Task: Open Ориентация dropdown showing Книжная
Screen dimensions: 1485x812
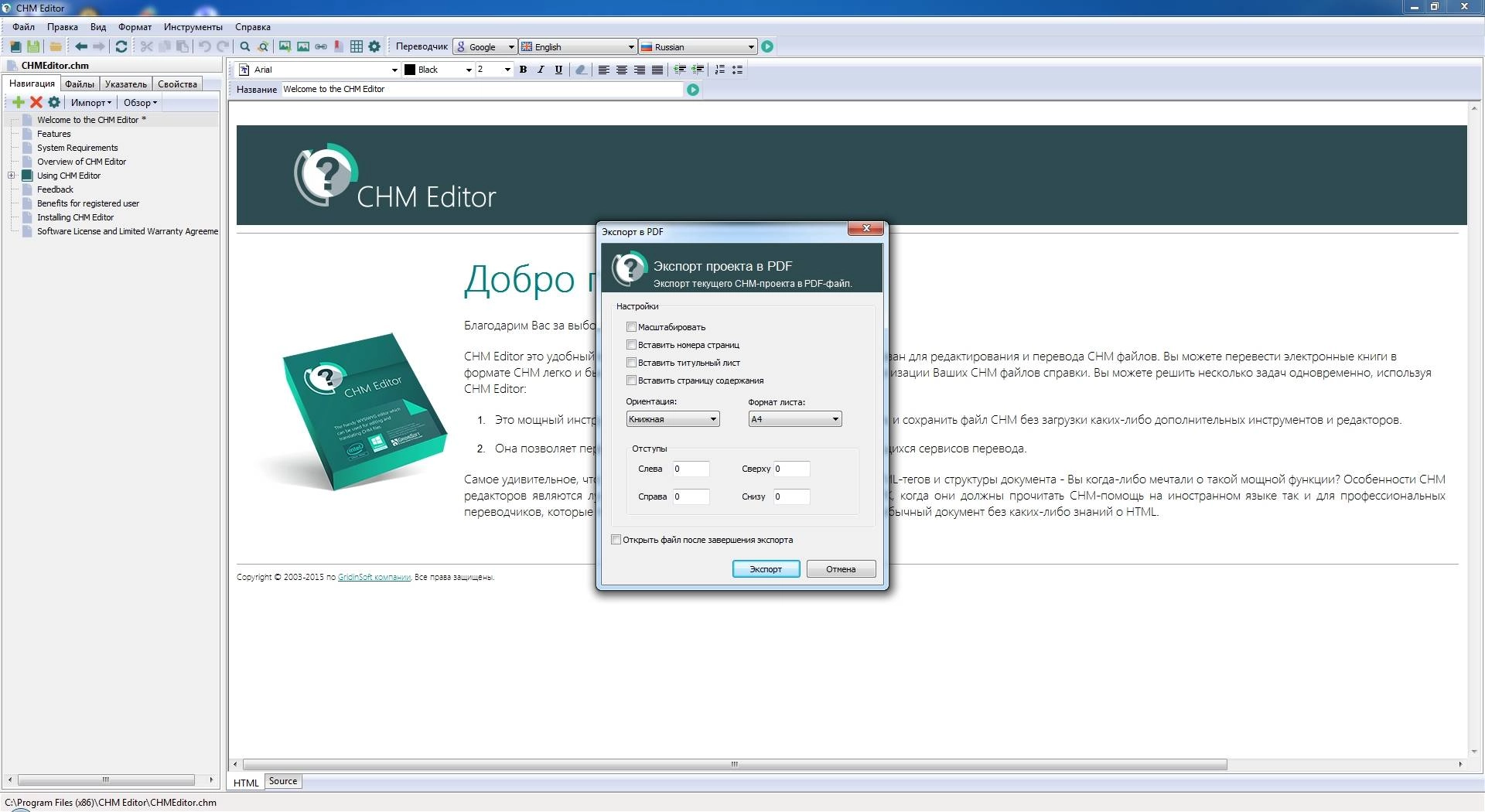Action: [673, 419]
